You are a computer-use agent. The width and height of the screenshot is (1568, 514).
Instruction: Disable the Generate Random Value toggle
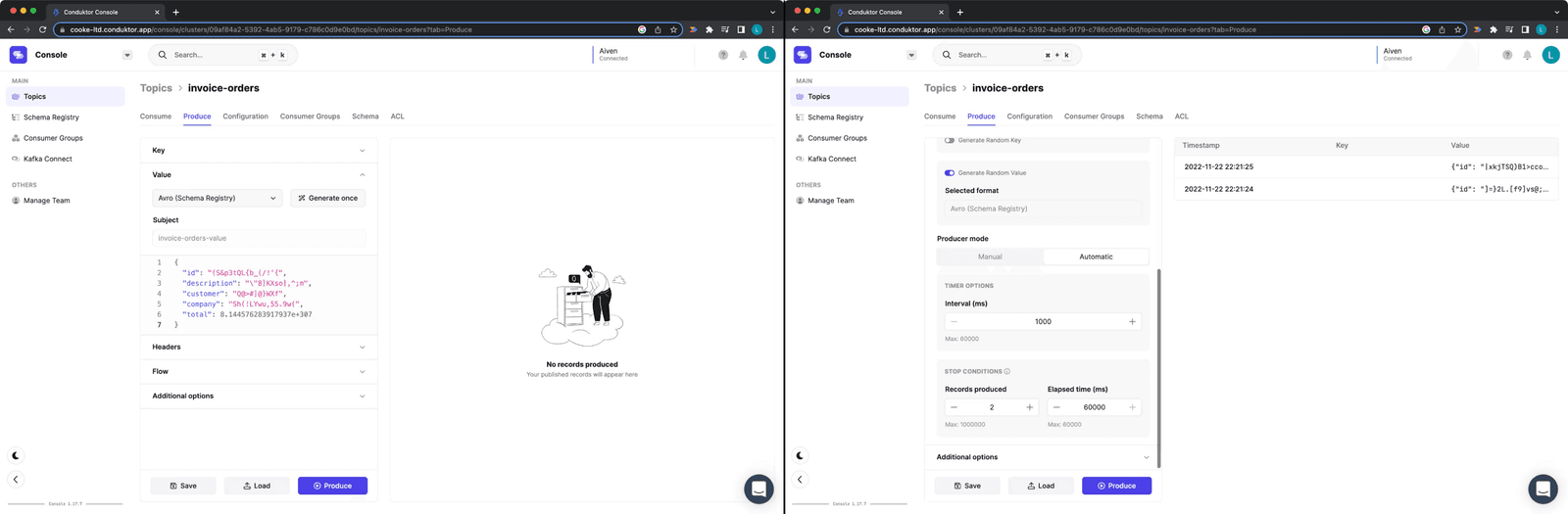949,173
